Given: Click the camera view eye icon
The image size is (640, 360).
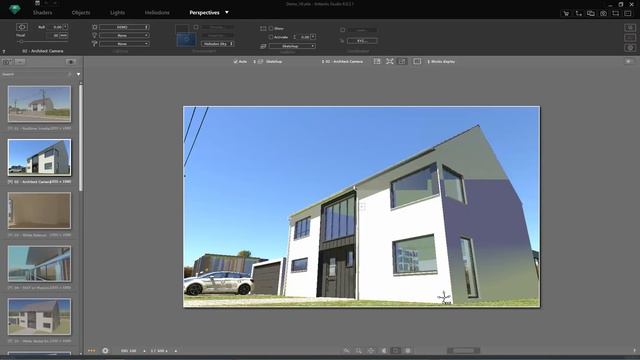Looking at the screenshot, I should tap(22, 27).
